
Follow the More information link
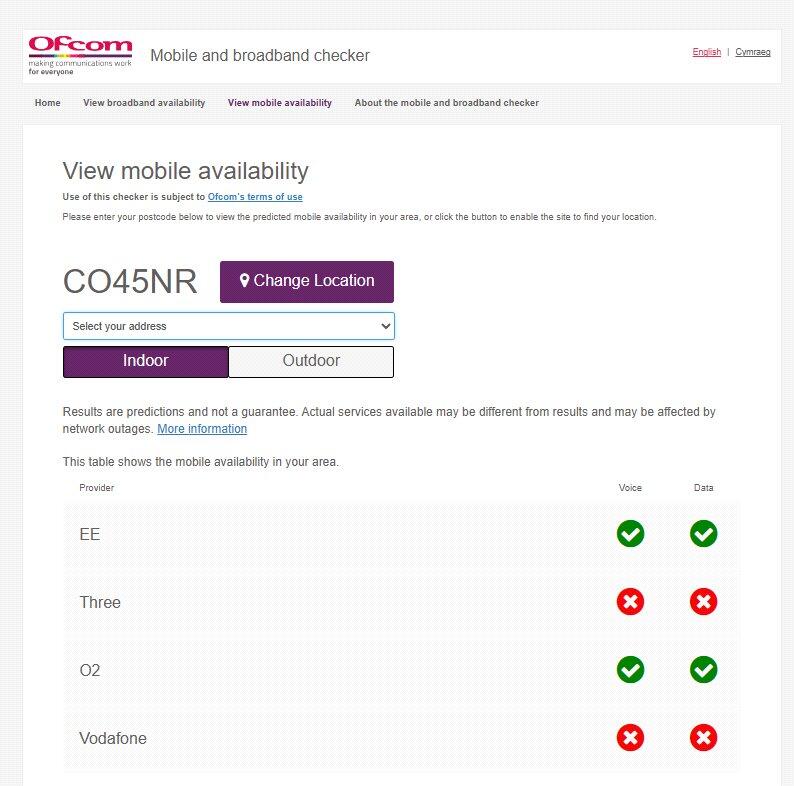pos(202,429)
